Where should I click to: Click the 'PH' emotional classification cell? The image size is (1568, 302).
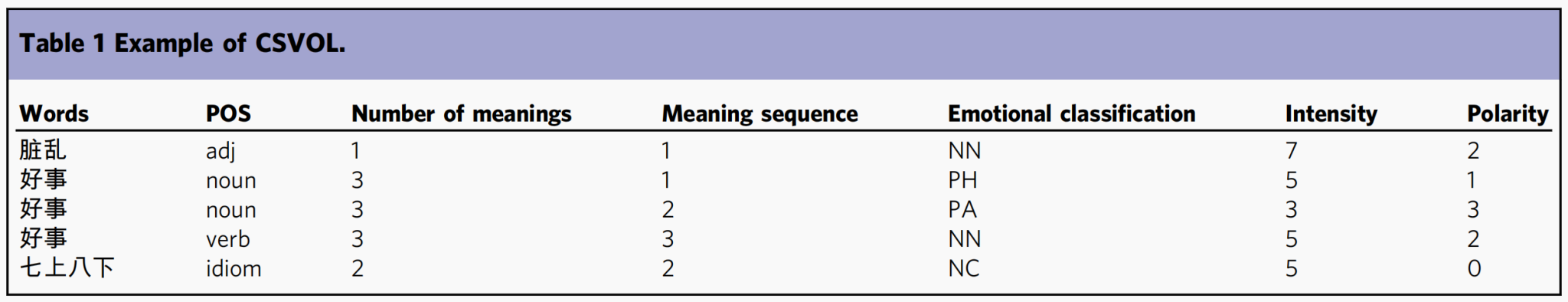click(962, 180)
